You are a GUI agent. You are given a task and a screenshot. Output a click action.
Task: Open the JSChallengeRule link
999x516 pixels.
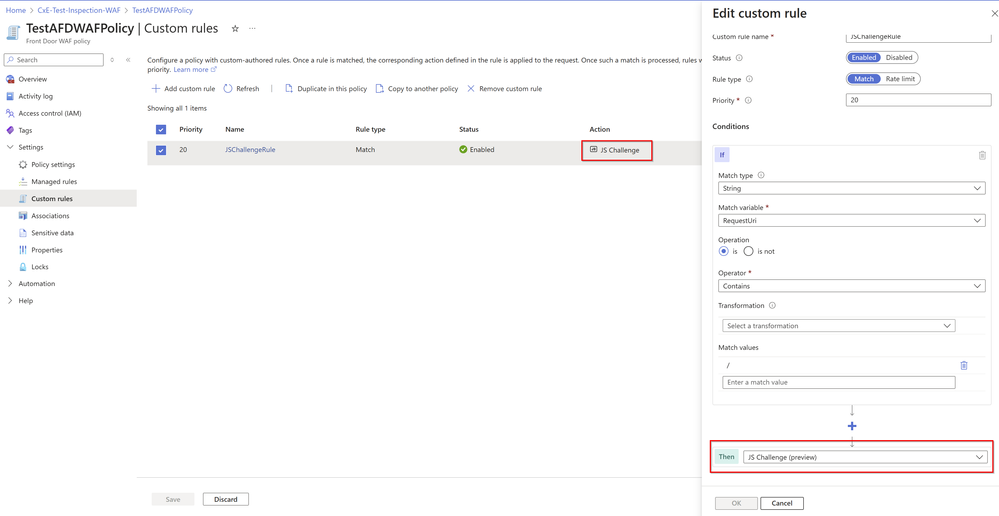250,150
